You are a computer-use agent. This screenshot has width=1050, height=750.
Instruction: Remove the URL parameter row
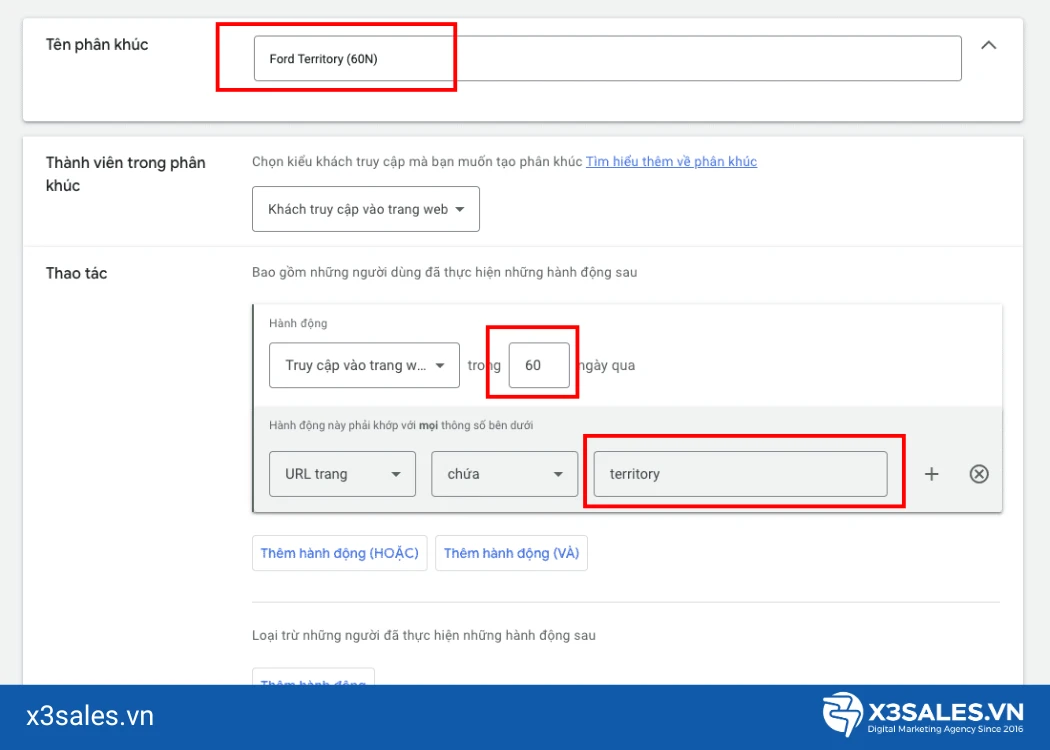[979, 474]
